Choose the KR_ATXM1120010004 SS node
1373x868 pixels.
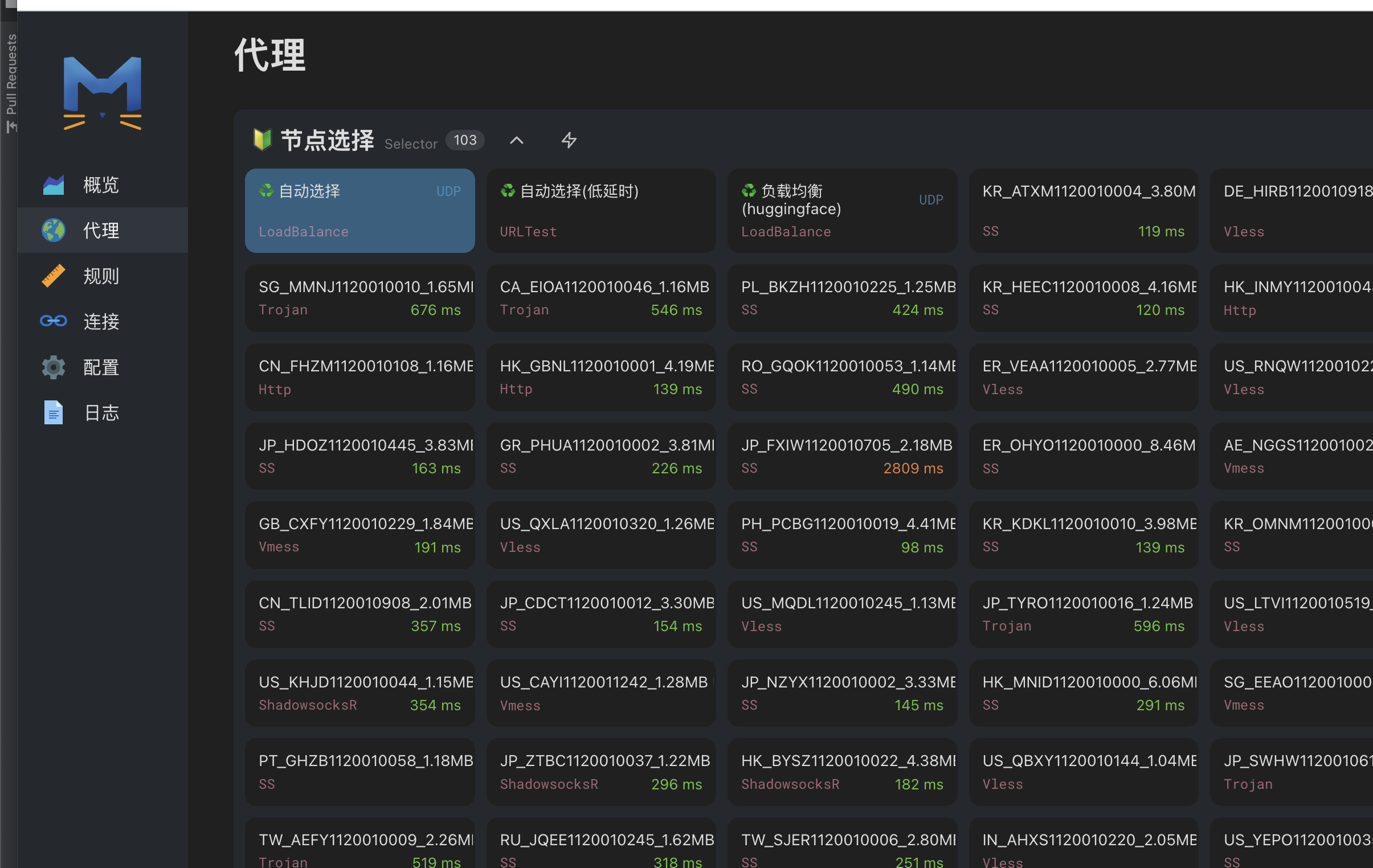click(x=1083, y=210)
